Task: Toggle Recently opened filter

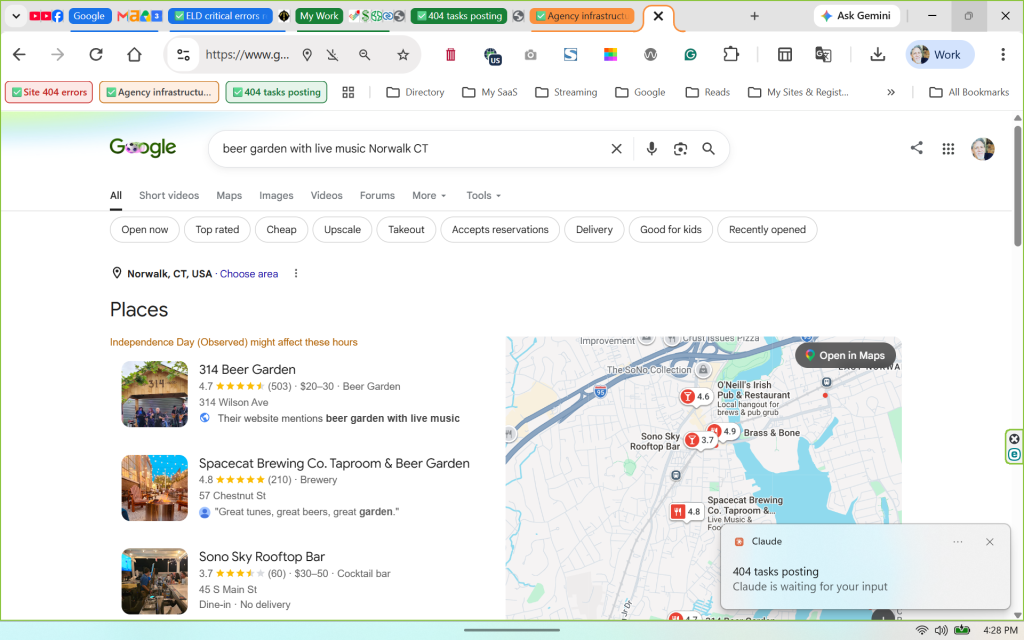Action: (767, 230)
